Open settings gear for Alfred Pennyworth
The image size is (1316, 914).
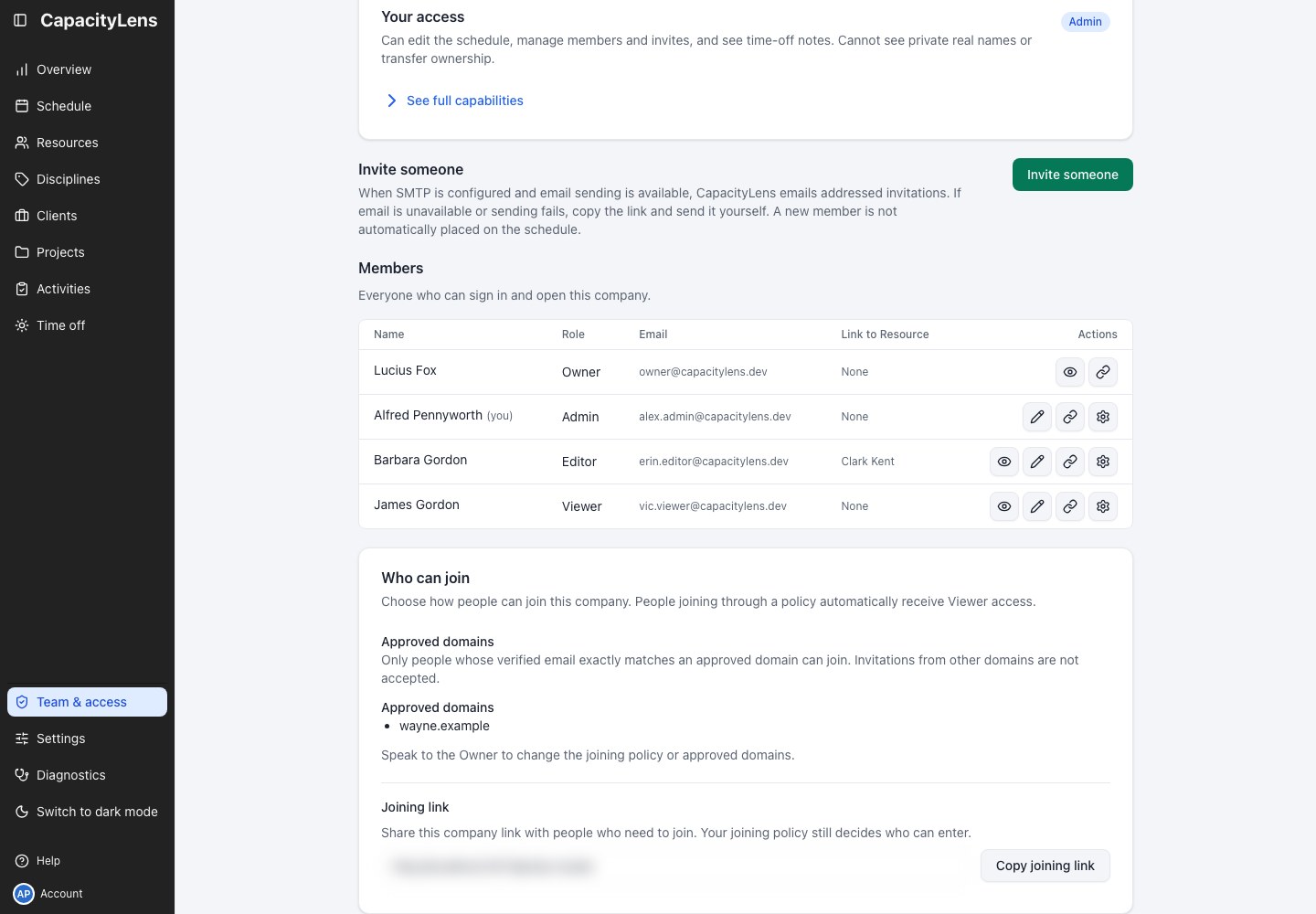[x=1103, y=417]
